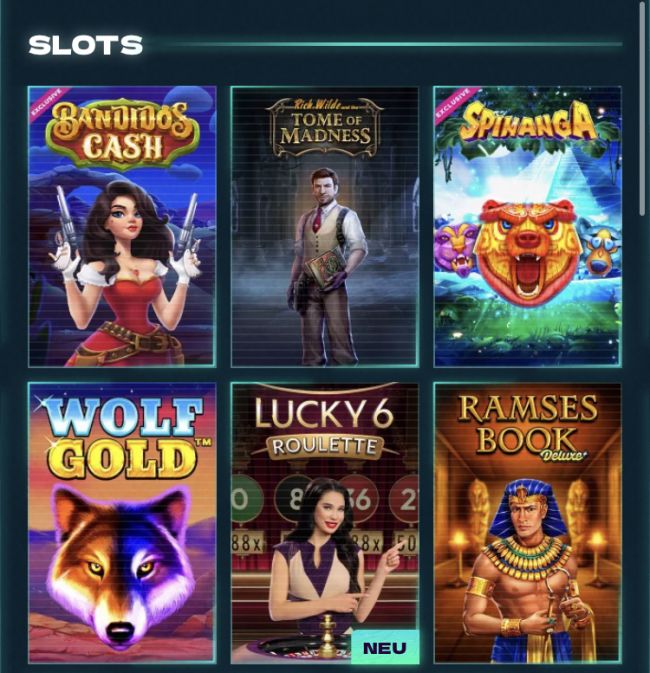Click the wolf face in Wolf Gold
Viewport: 650px width, 673px height.
[122, 567]
